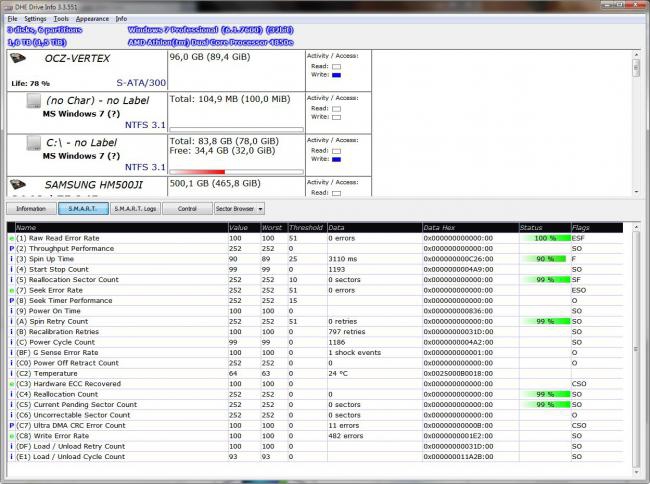The image size is (650, 484).
Task: Click the P icon beside Throughput Performance
Action: click(11, 248)
